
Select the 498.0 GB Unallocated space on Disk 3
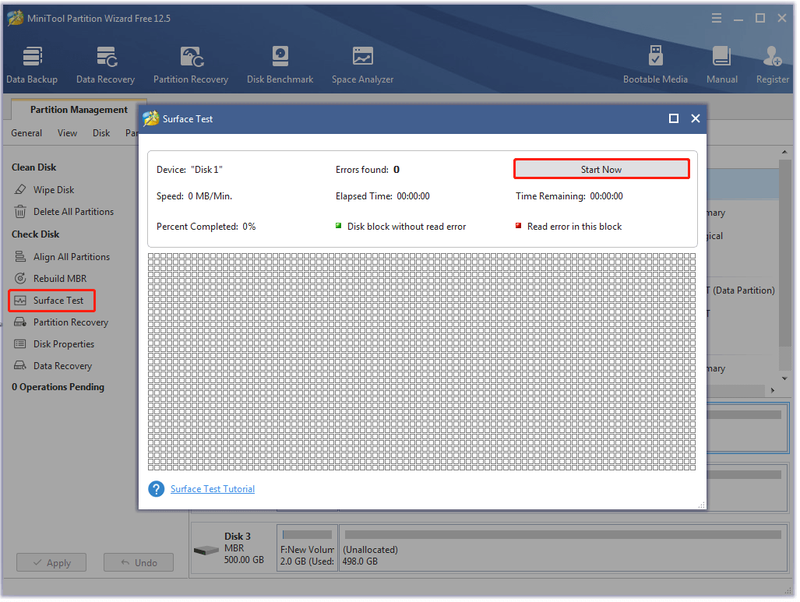coord(563,548)
